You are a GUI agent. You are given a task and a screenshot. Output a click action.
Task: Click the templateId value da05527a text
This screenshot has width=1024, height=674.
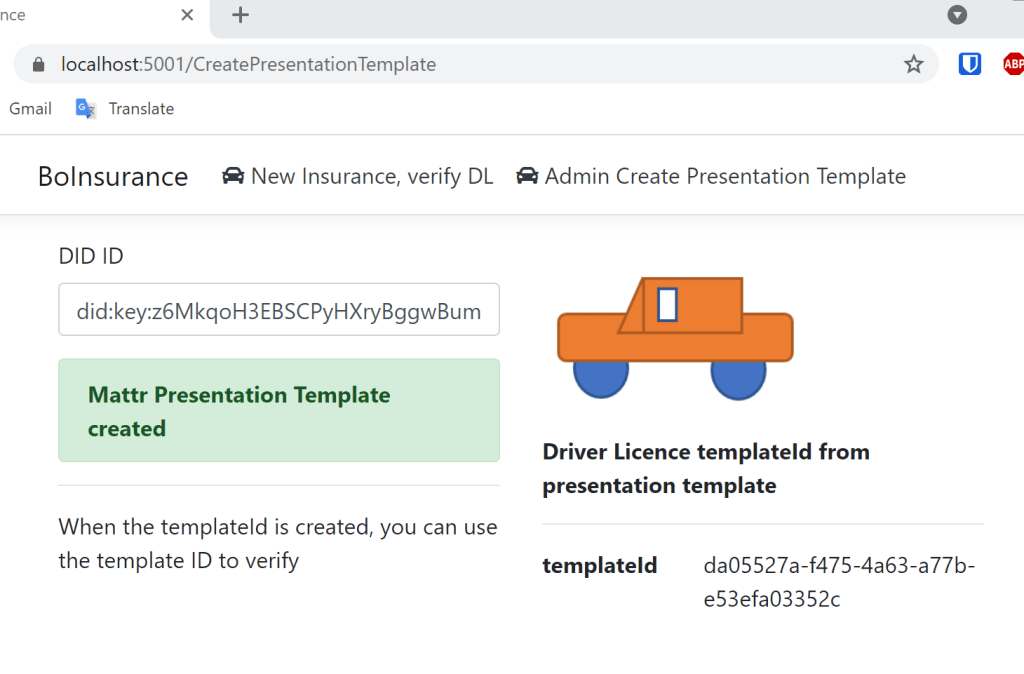click(x=838, y=582)
